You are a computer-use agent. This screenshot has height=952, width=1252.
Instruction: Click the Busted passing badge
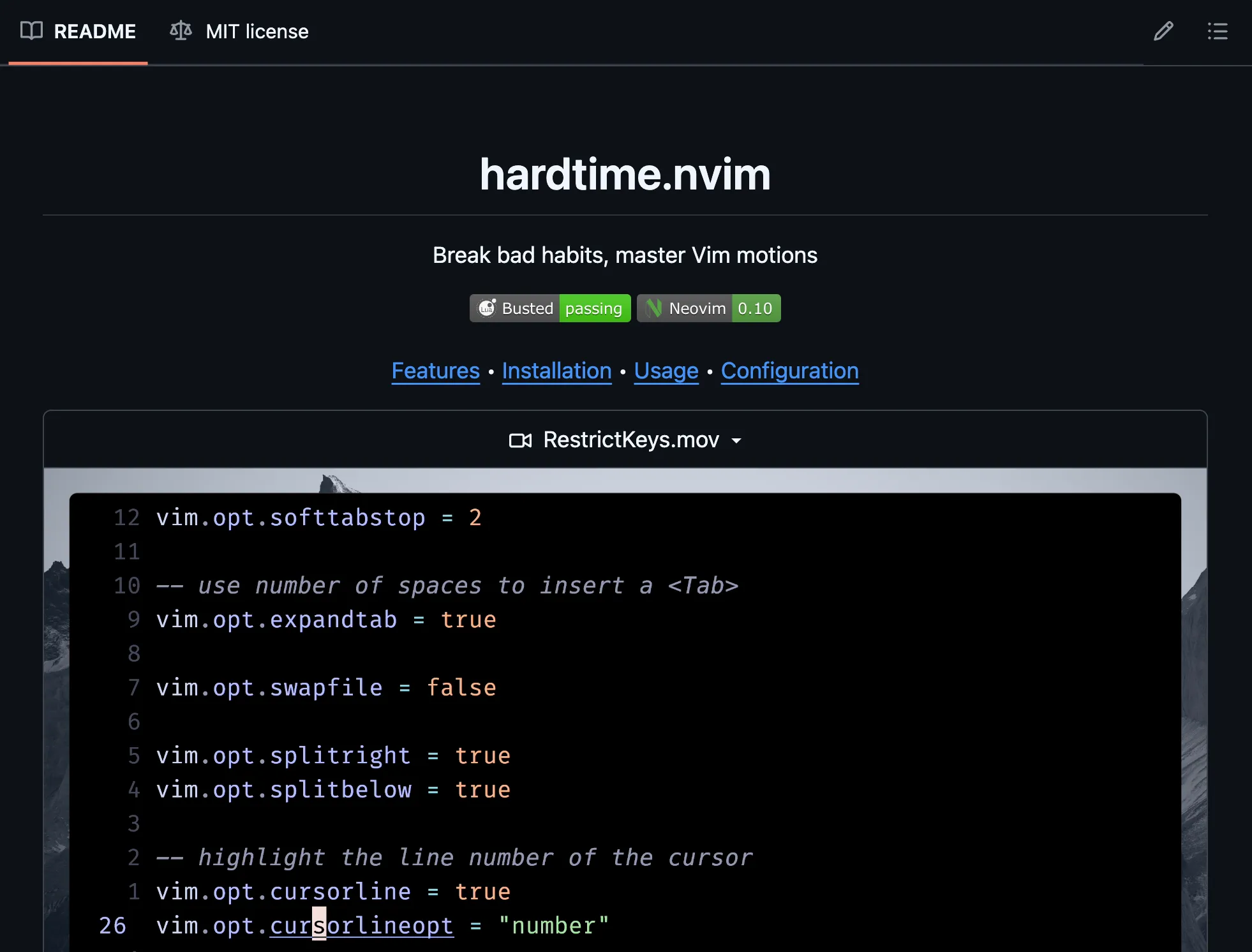(x=550, y=308)
